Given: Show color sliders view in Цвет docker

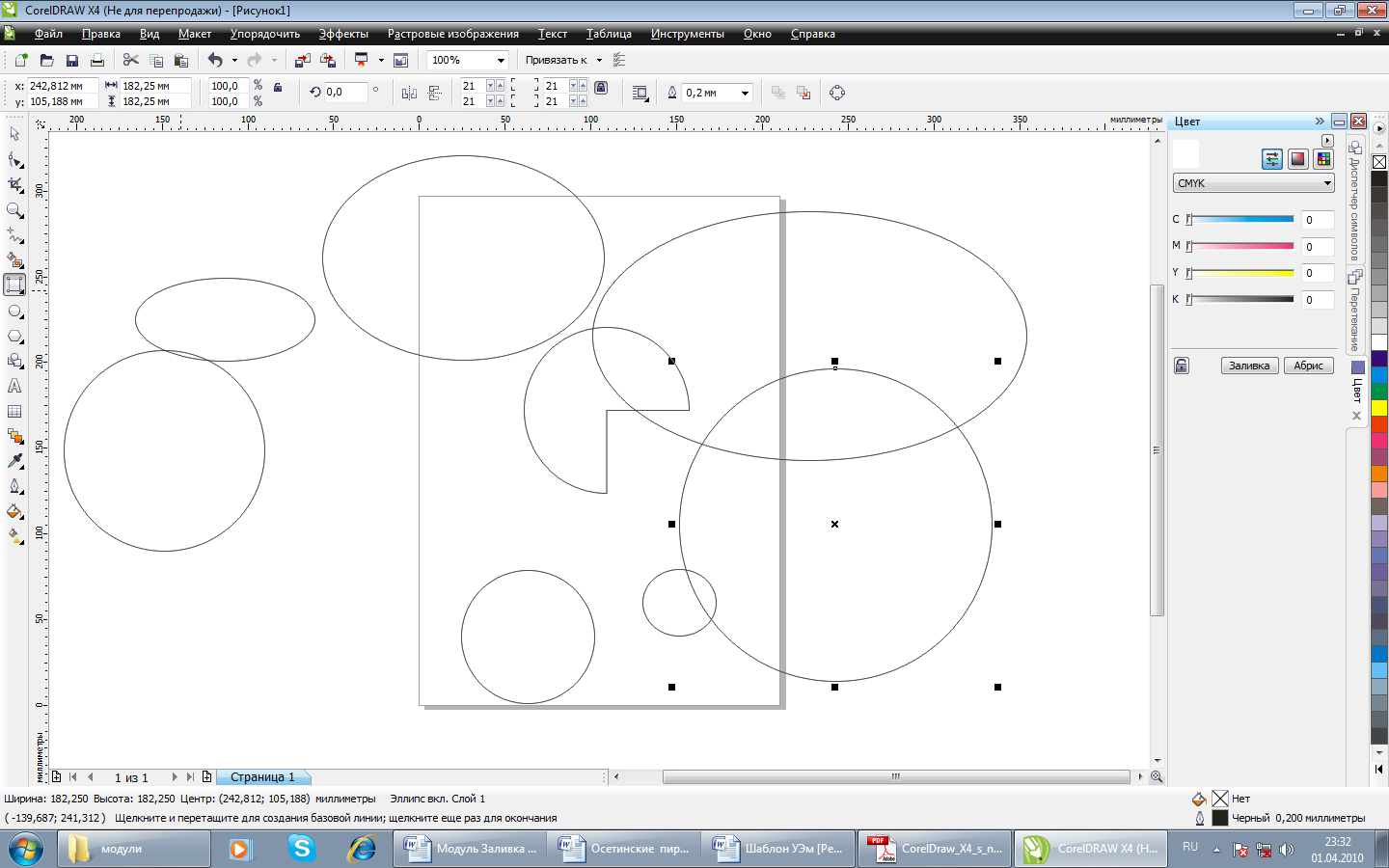Looking at the screenshot, I should coord(1272,159).
